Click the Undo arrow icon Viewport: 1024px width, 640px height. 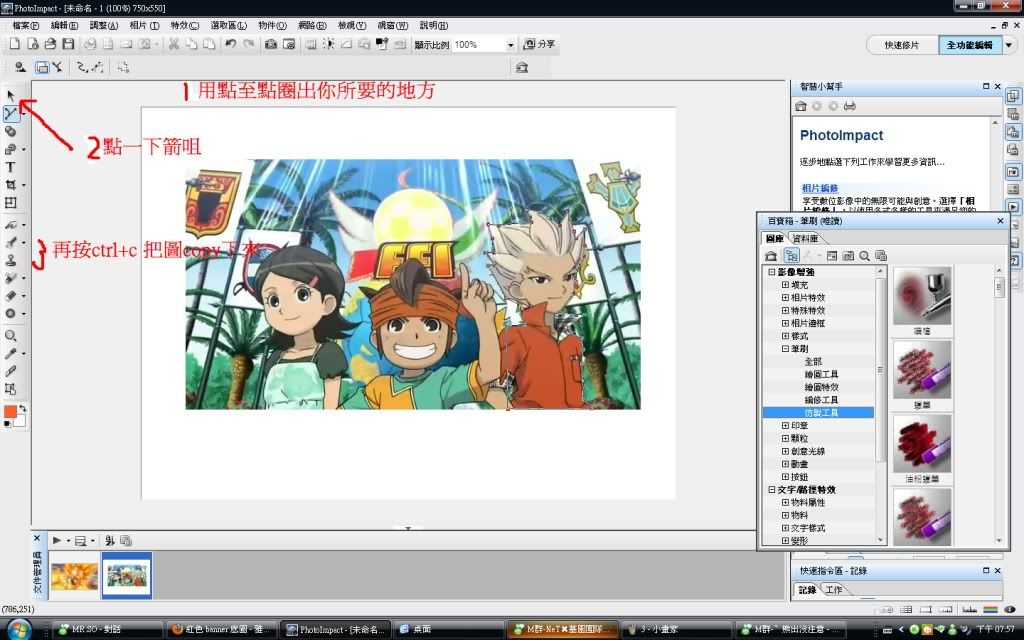(x=230, y=44)
